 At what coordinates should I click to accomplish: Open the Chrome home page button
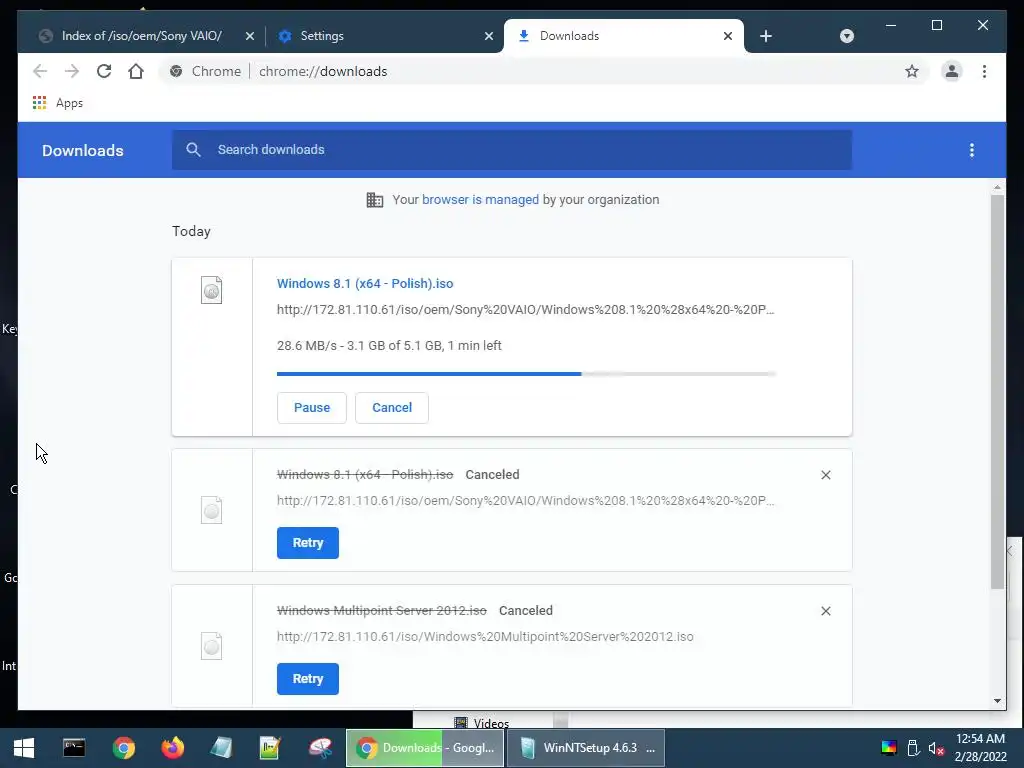[136, 71]
